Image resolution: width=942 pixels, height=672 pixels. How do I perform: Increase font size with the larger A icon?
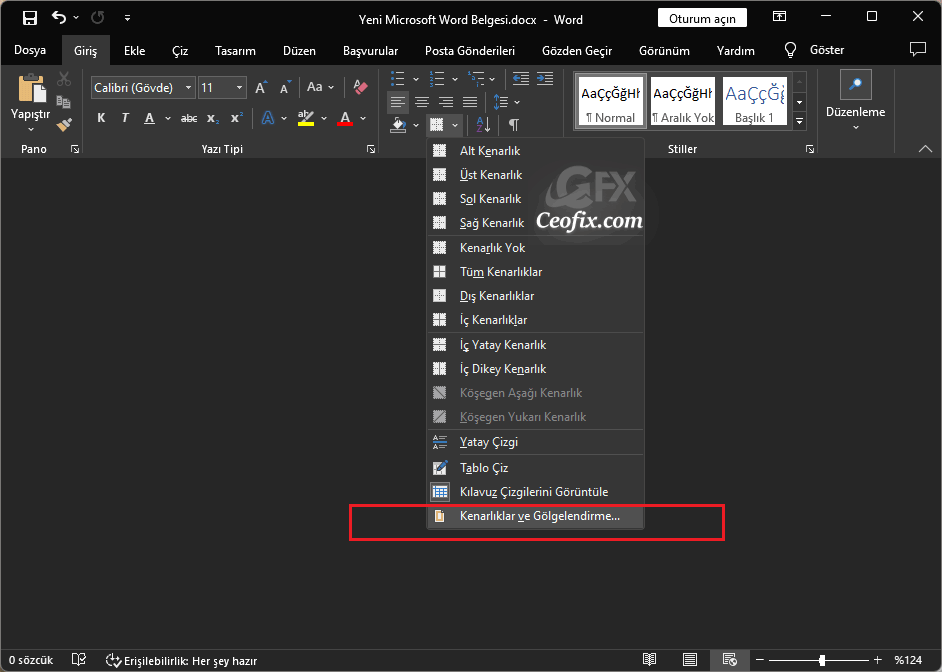click(x=261, y=88)
